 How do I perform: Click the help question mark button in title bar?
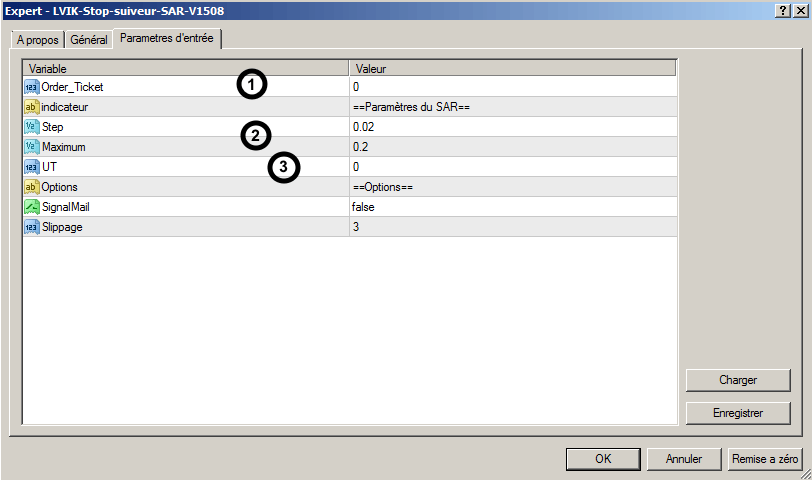780,9
